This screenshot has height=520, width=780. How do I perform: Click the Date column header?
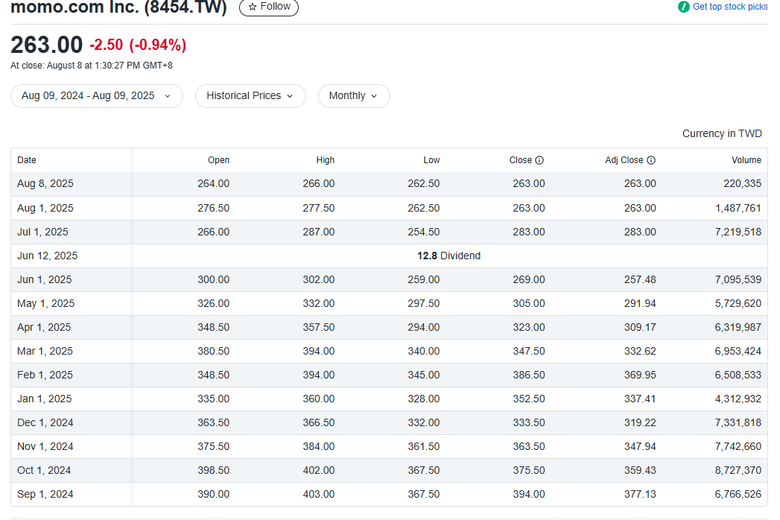click(27, 160)
